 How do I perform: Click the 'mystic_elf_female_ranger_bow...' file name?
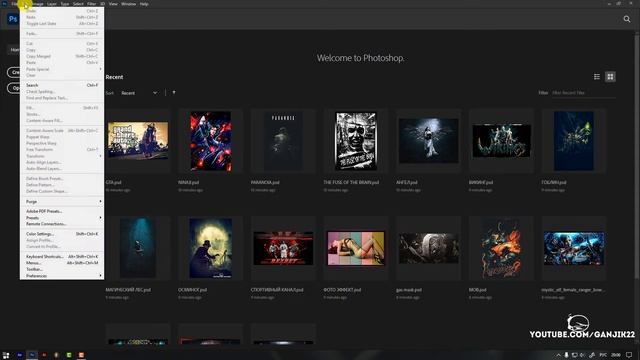[574, 290]
